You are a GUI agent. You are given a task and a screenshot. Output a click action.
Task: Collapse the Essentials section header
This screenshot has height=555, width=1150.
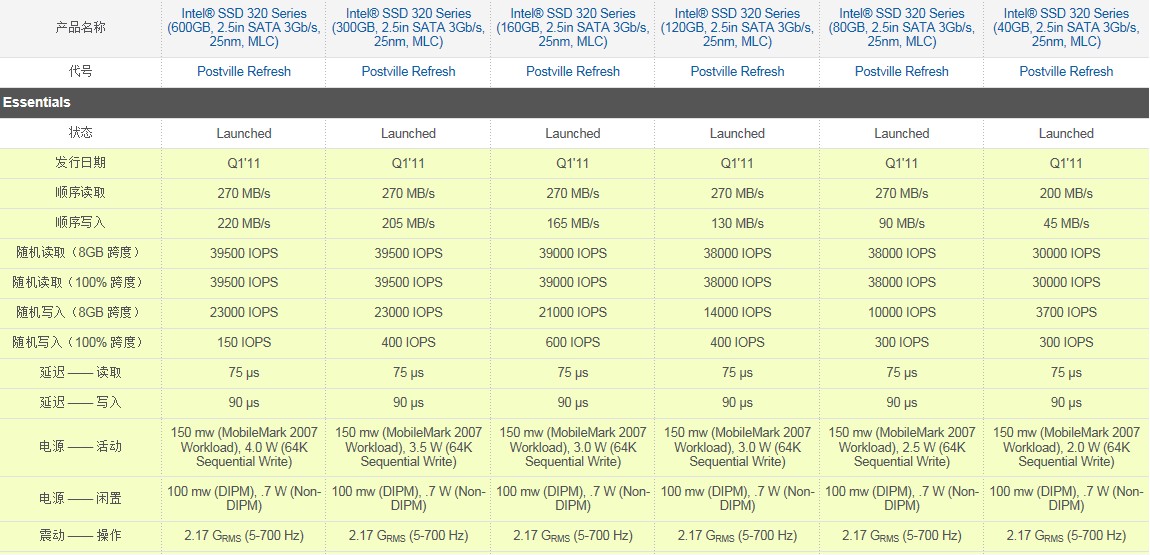click(x=574, y=103)
